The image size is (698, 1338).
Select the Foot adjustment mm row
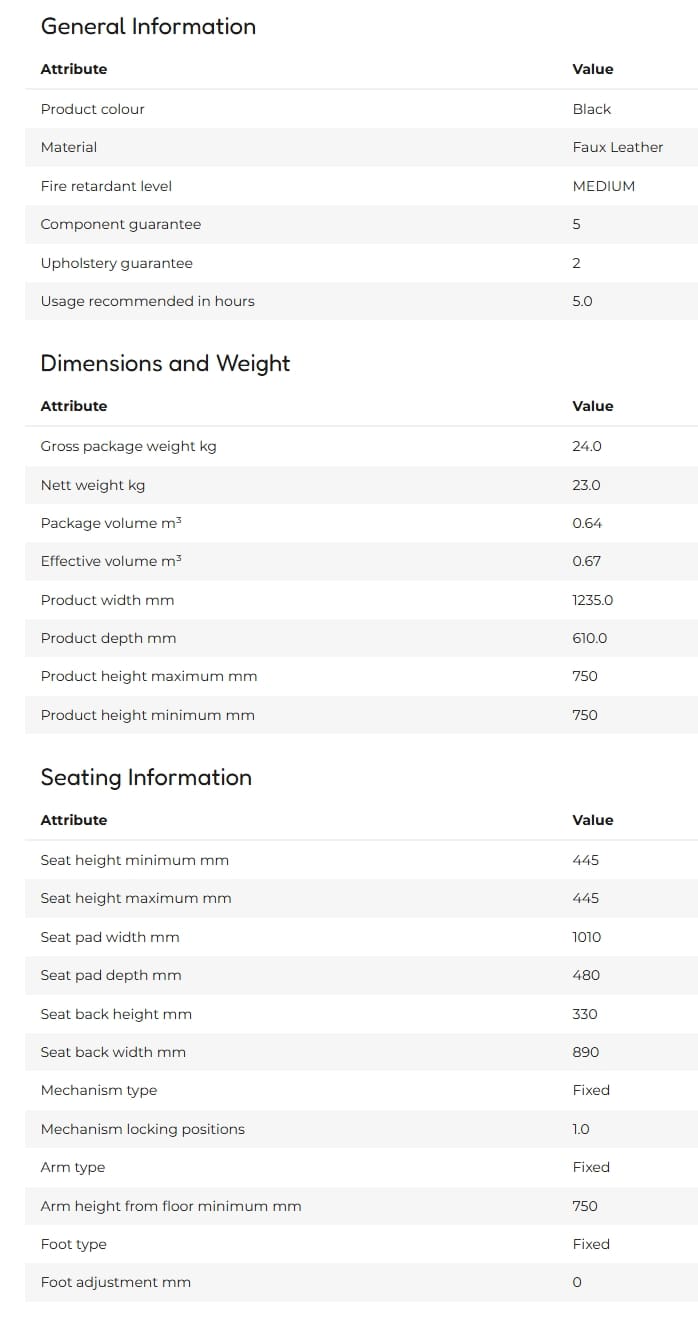(x=361, y=1282)
